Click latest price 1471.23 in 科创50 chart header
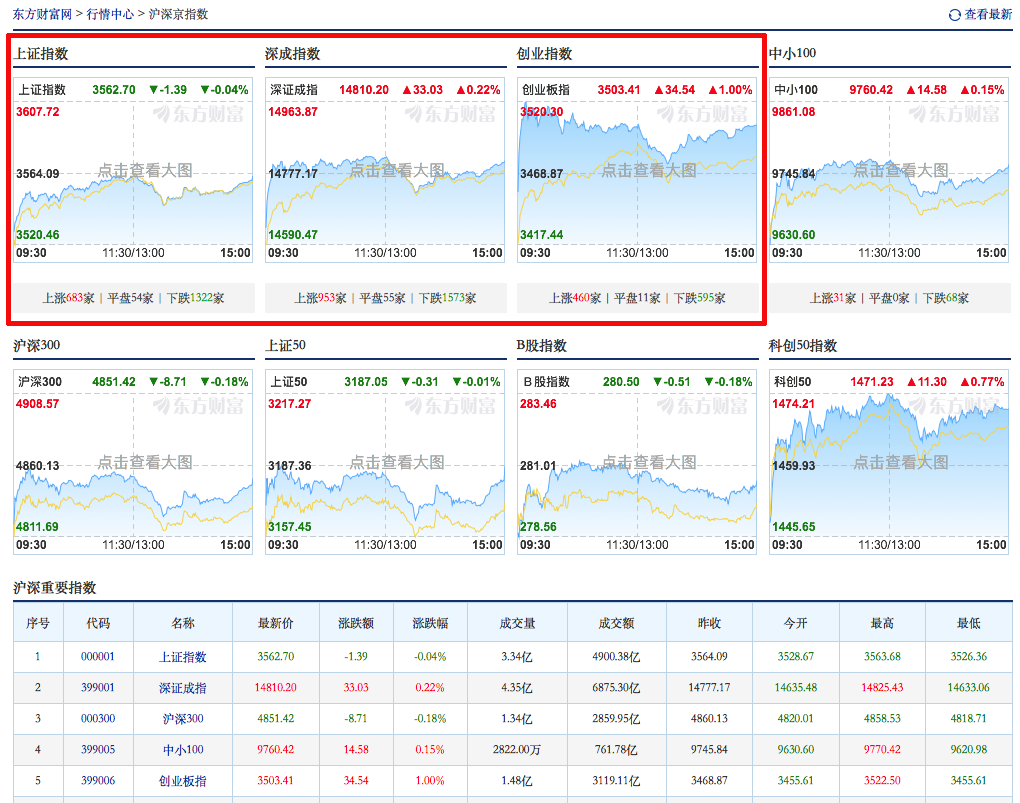 (872, 382)
